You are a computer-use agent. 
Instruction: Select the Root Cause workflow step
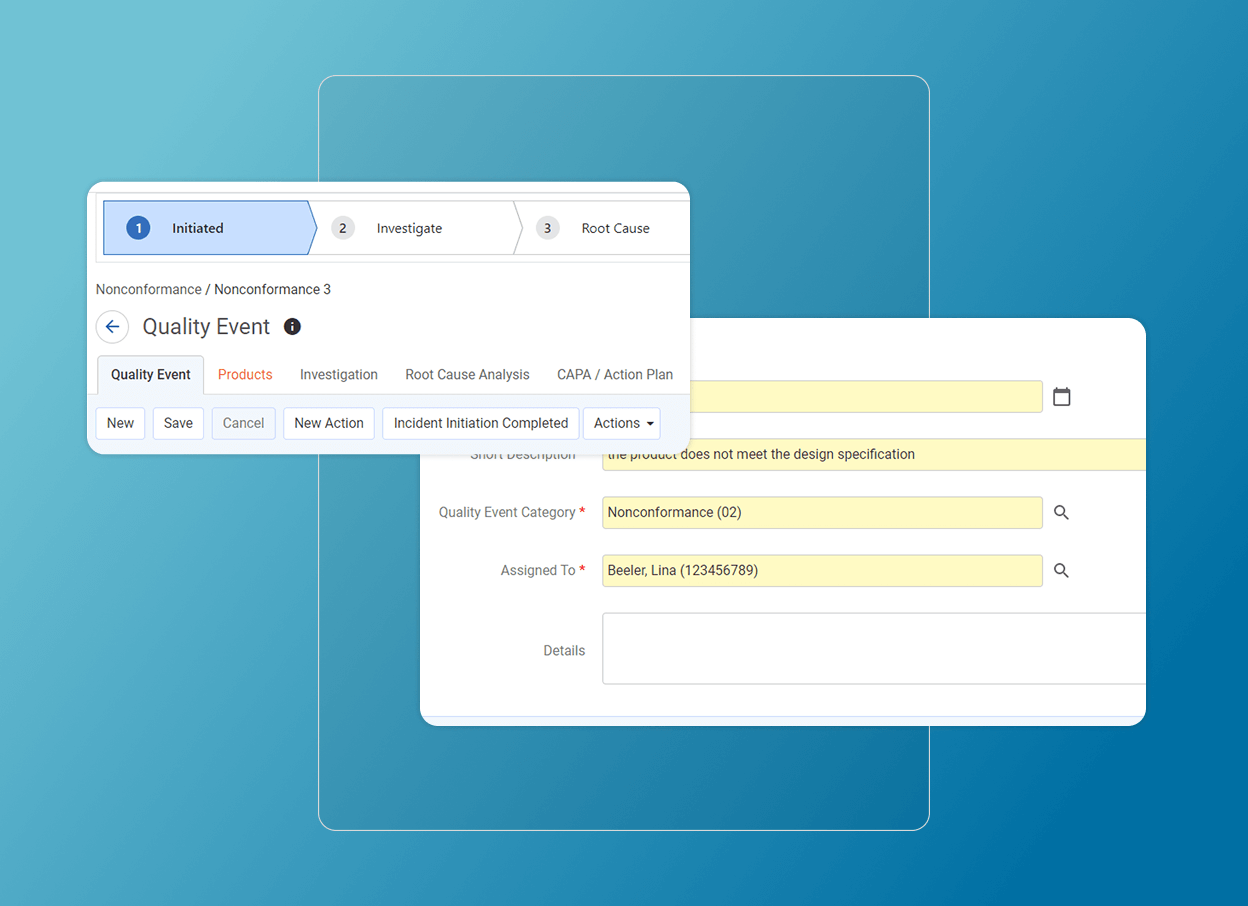click(614, 227)
